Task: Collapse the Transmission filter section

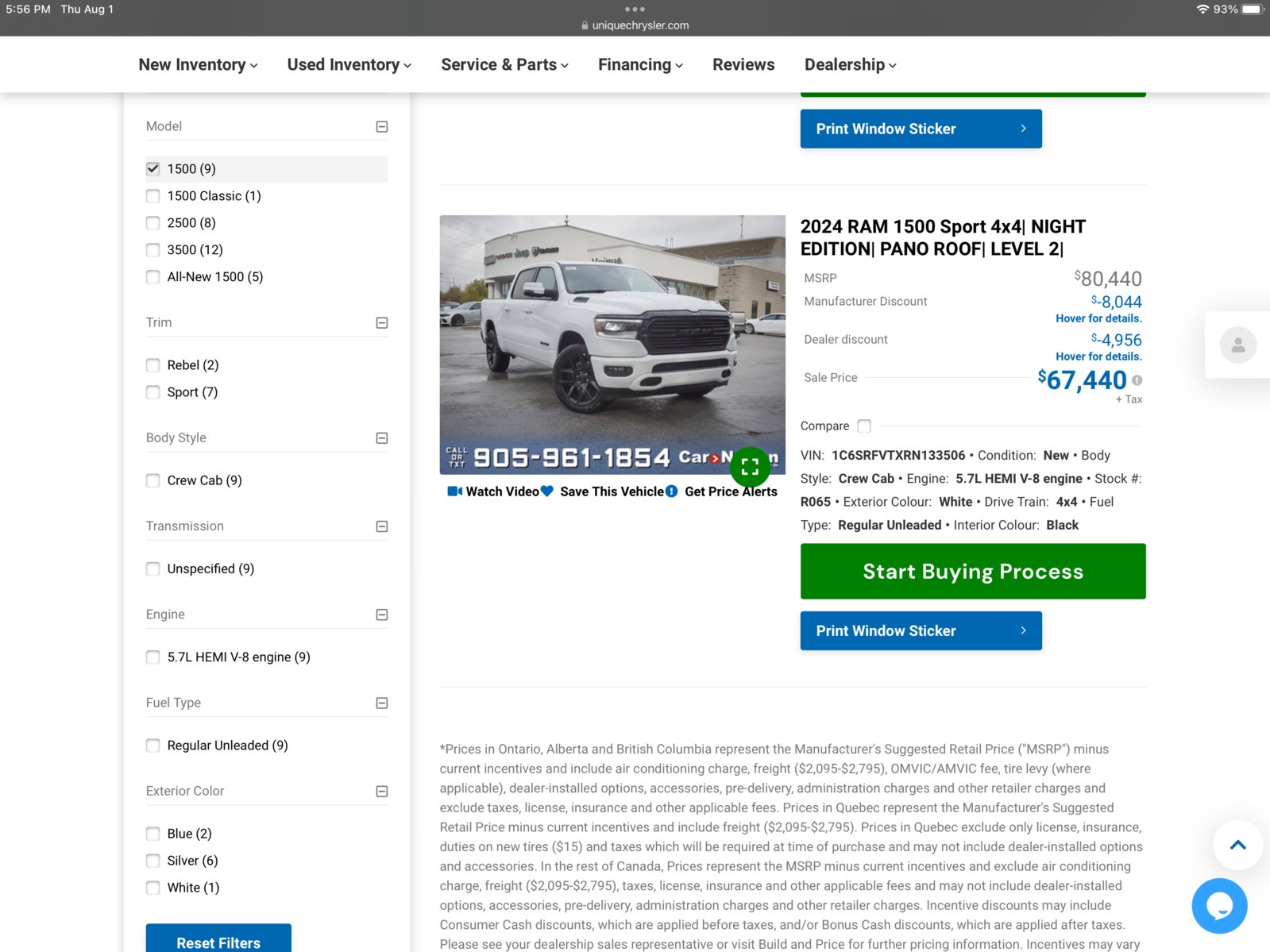Action: (382, 526)
